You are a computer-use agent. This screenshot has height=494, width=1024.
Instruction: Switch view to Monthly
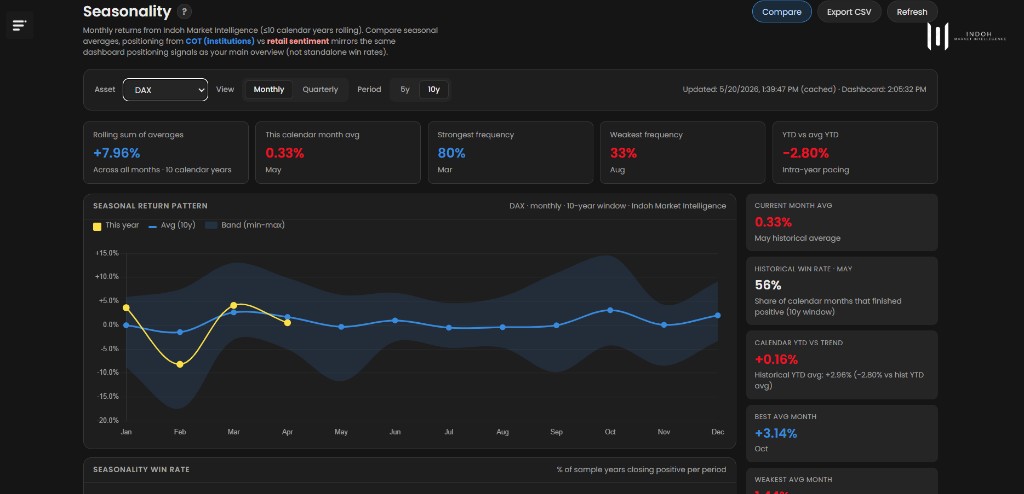(269, 90)
